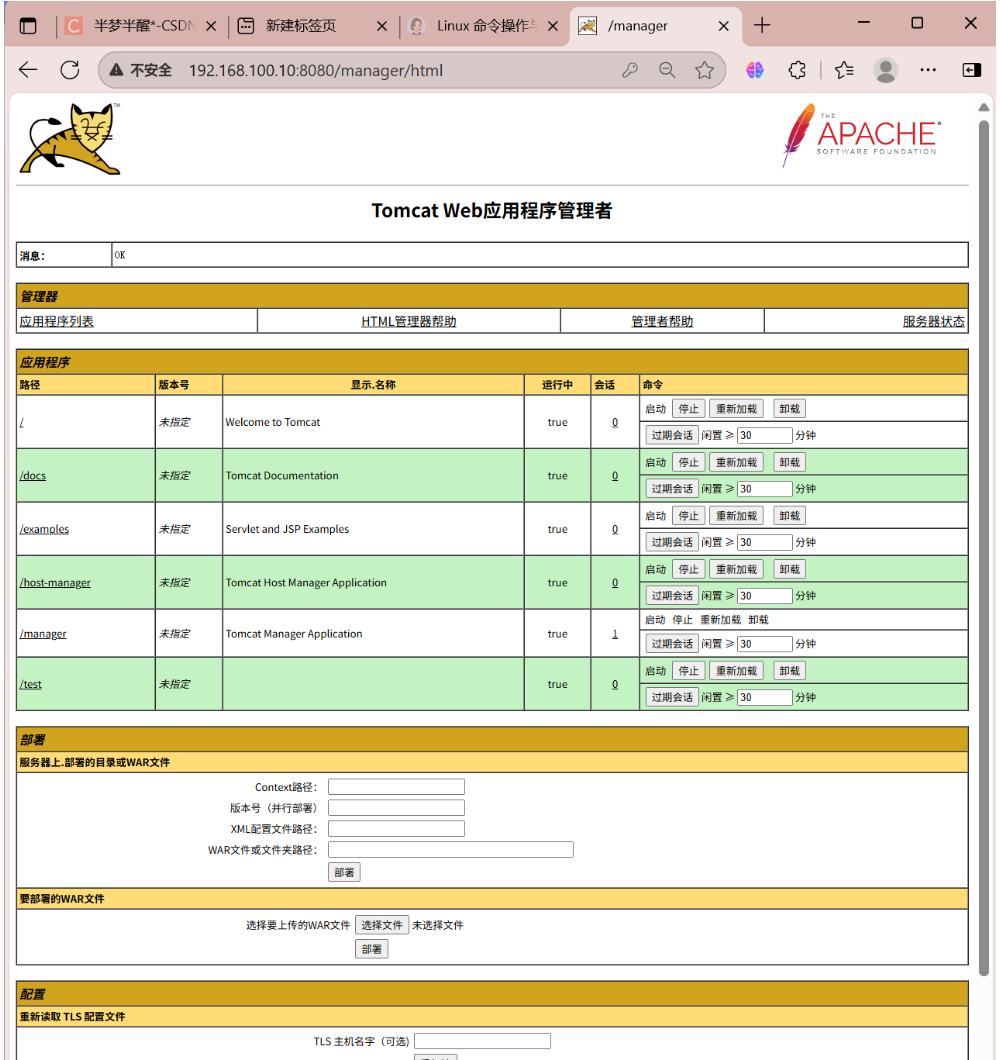
Task: Open a new tab with plus
Action: (762, 25)
